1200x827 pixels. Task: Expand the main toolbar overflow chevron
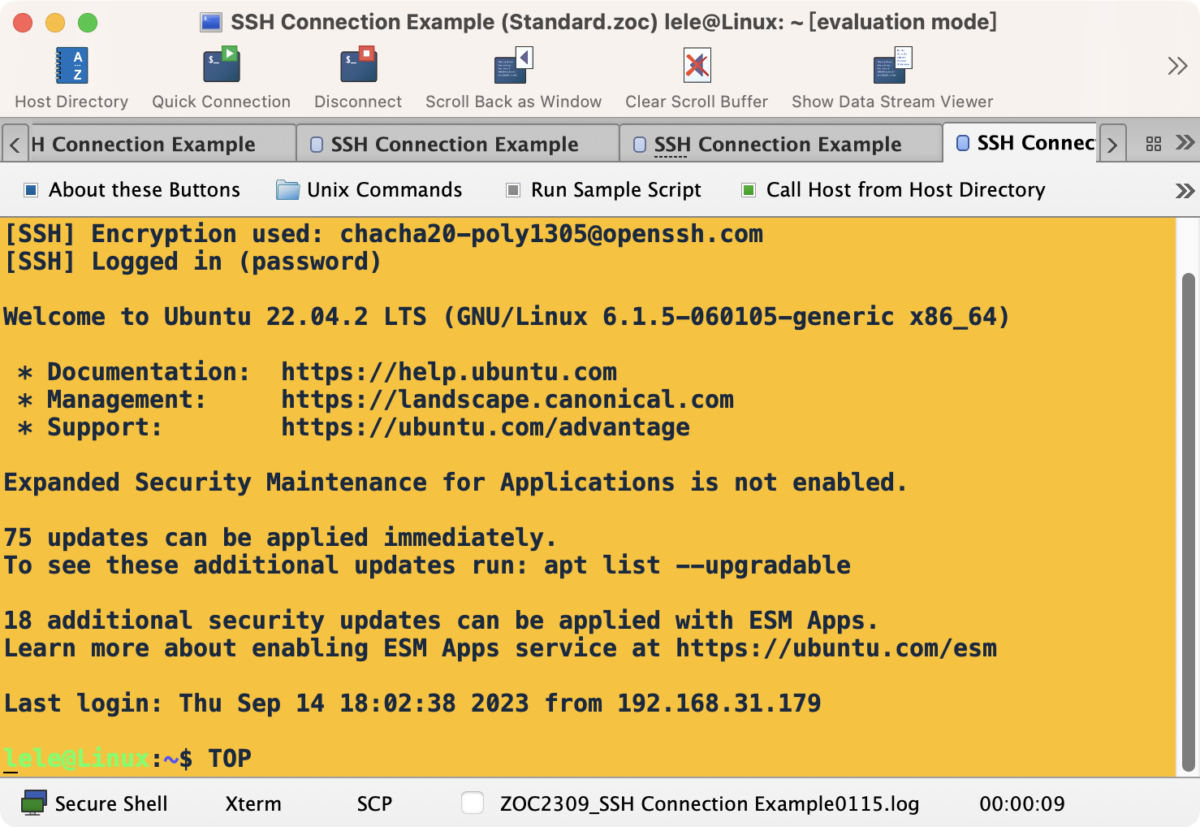click(1177, 66)
